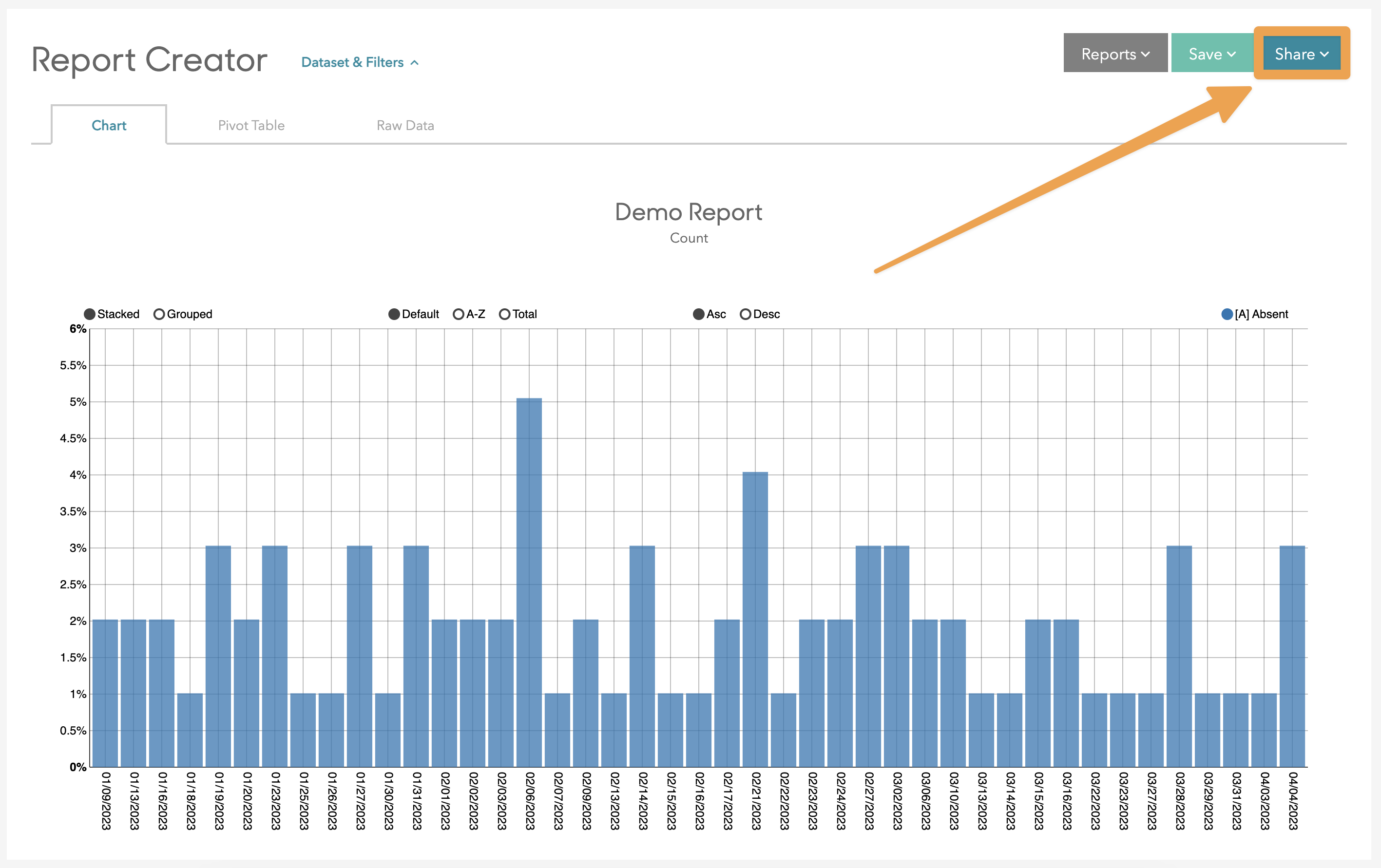Viewport: 1381px width, 868px height.
Task: Open the Reports dropdown menu
Action: point(1114,54)
